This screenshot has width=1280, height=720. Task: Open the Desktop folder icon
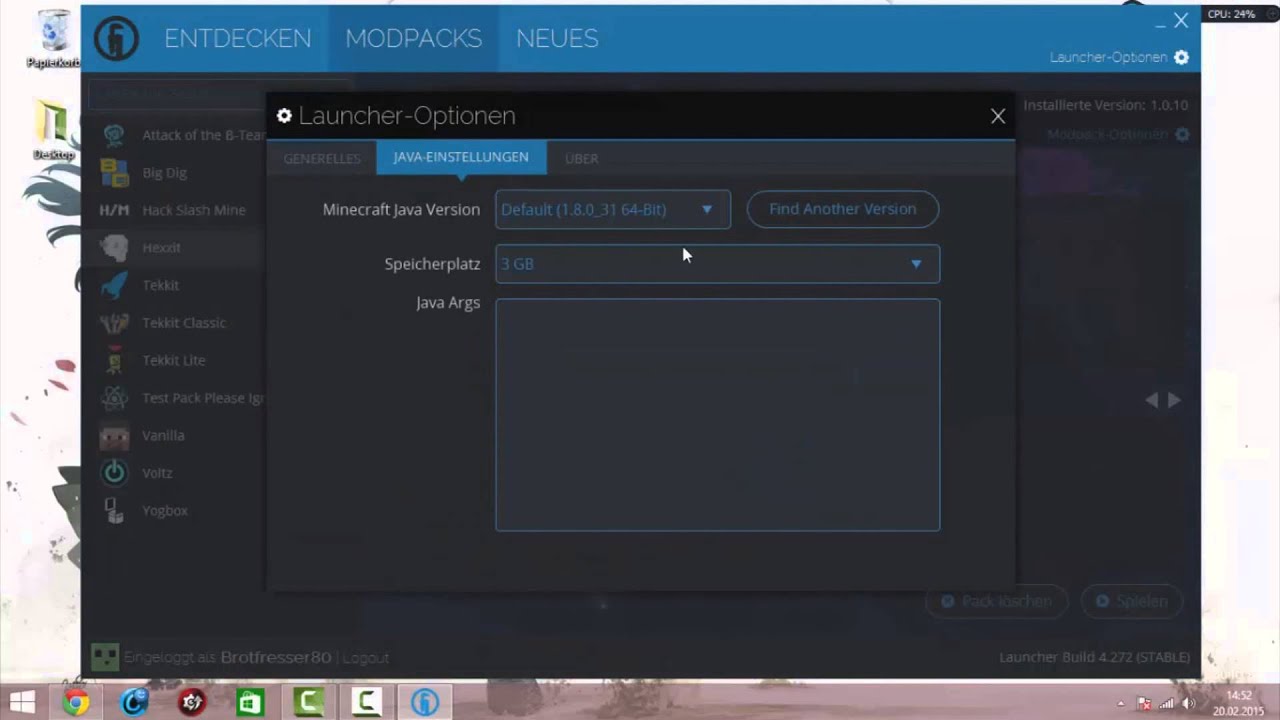pyautogui.click(x=52, y=129)
